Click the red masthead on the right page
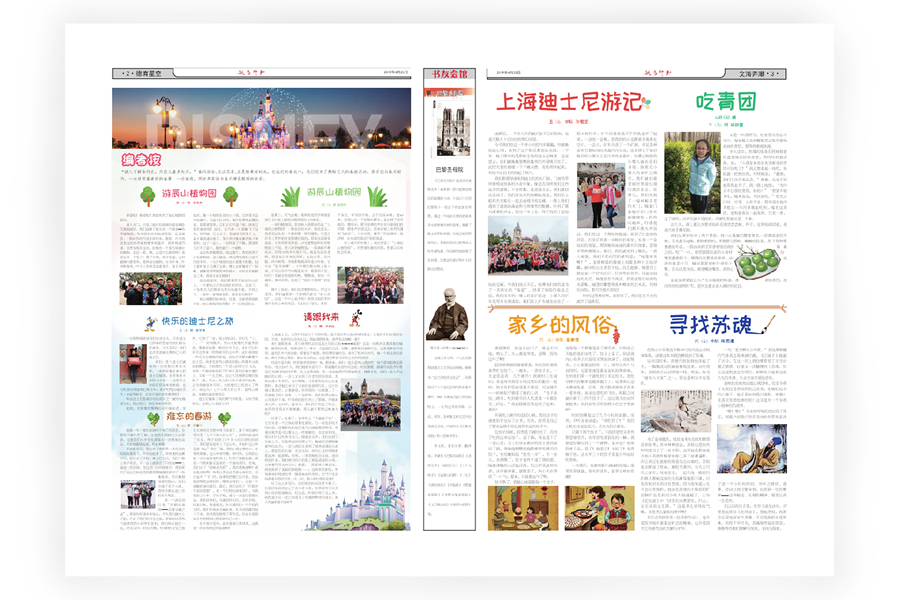The width and height of the screenshot is (900, 600). coord(658,72)
